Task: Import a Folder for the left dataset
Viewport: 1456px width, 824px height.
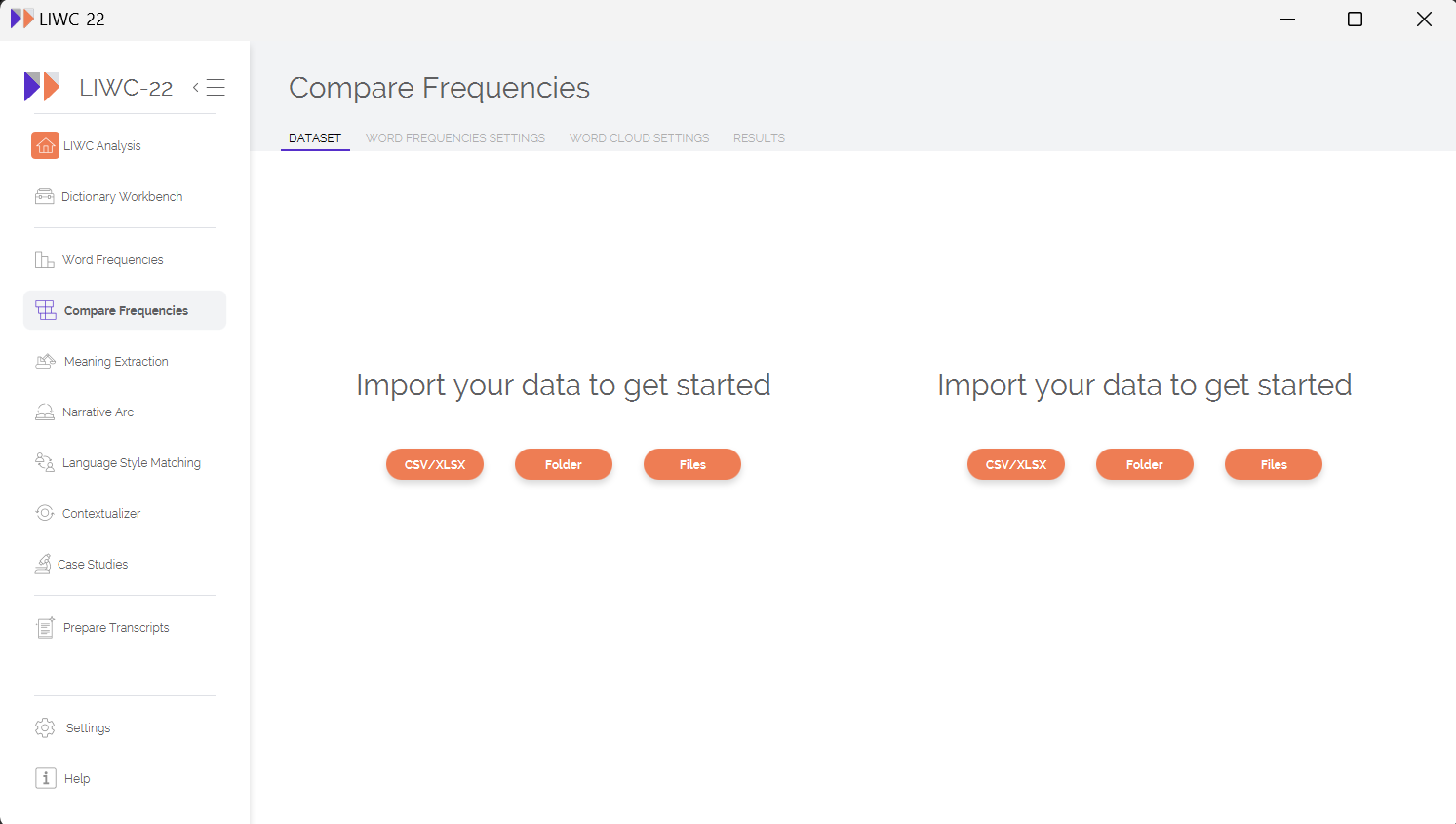Action: click(564, 464)
